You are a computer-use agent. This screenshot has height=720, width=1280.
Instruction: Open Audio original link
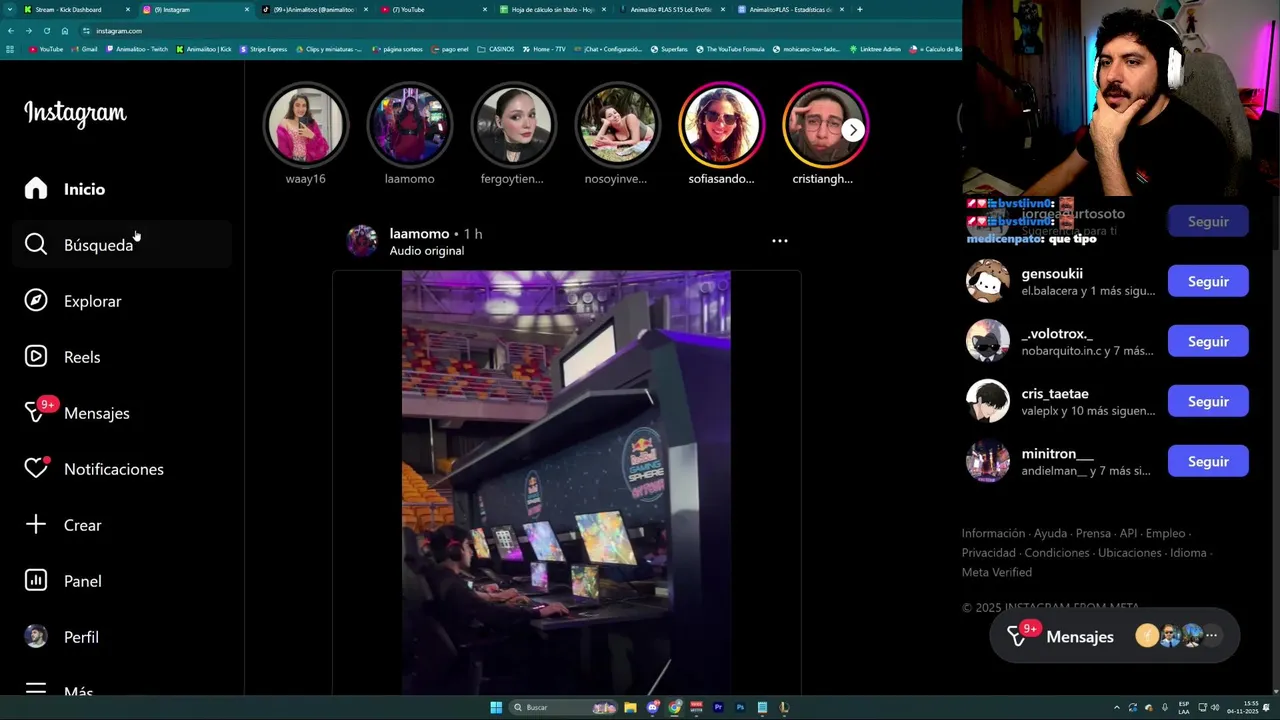tap(426, 251)
